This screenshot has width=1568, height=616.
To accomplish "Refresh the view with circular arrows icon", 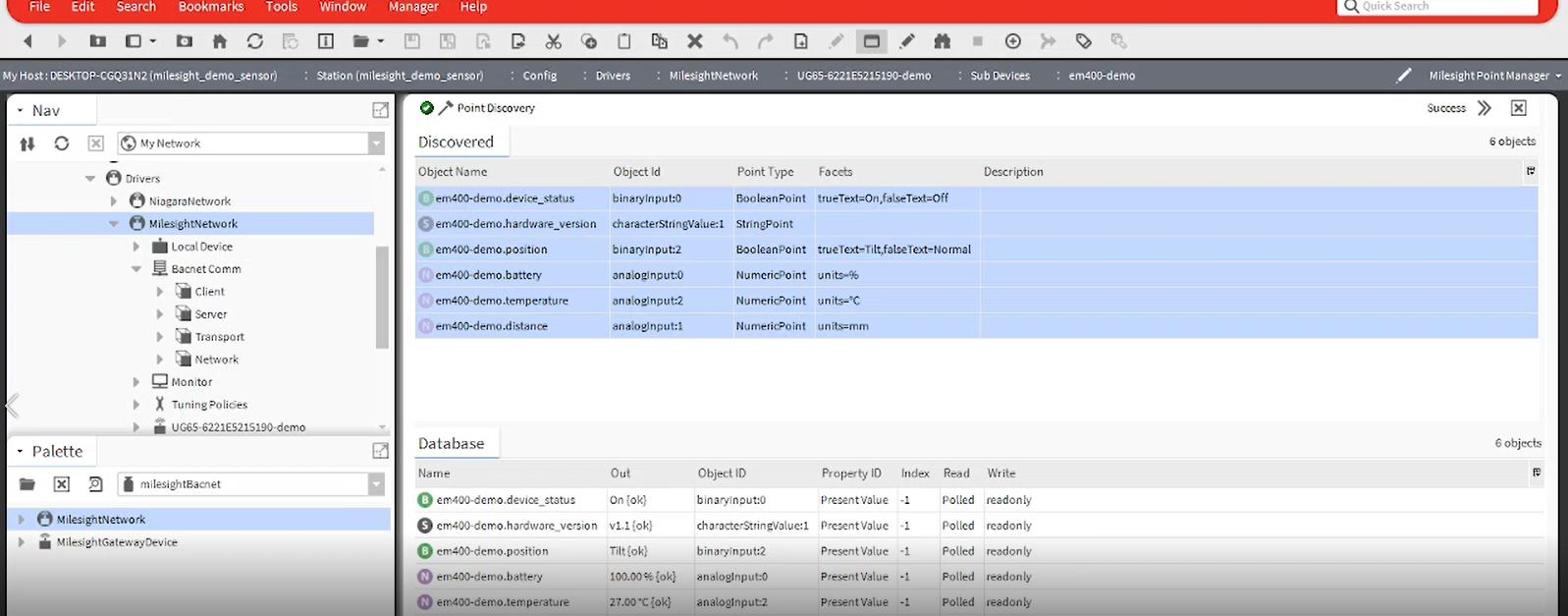I will pos(255,41).
